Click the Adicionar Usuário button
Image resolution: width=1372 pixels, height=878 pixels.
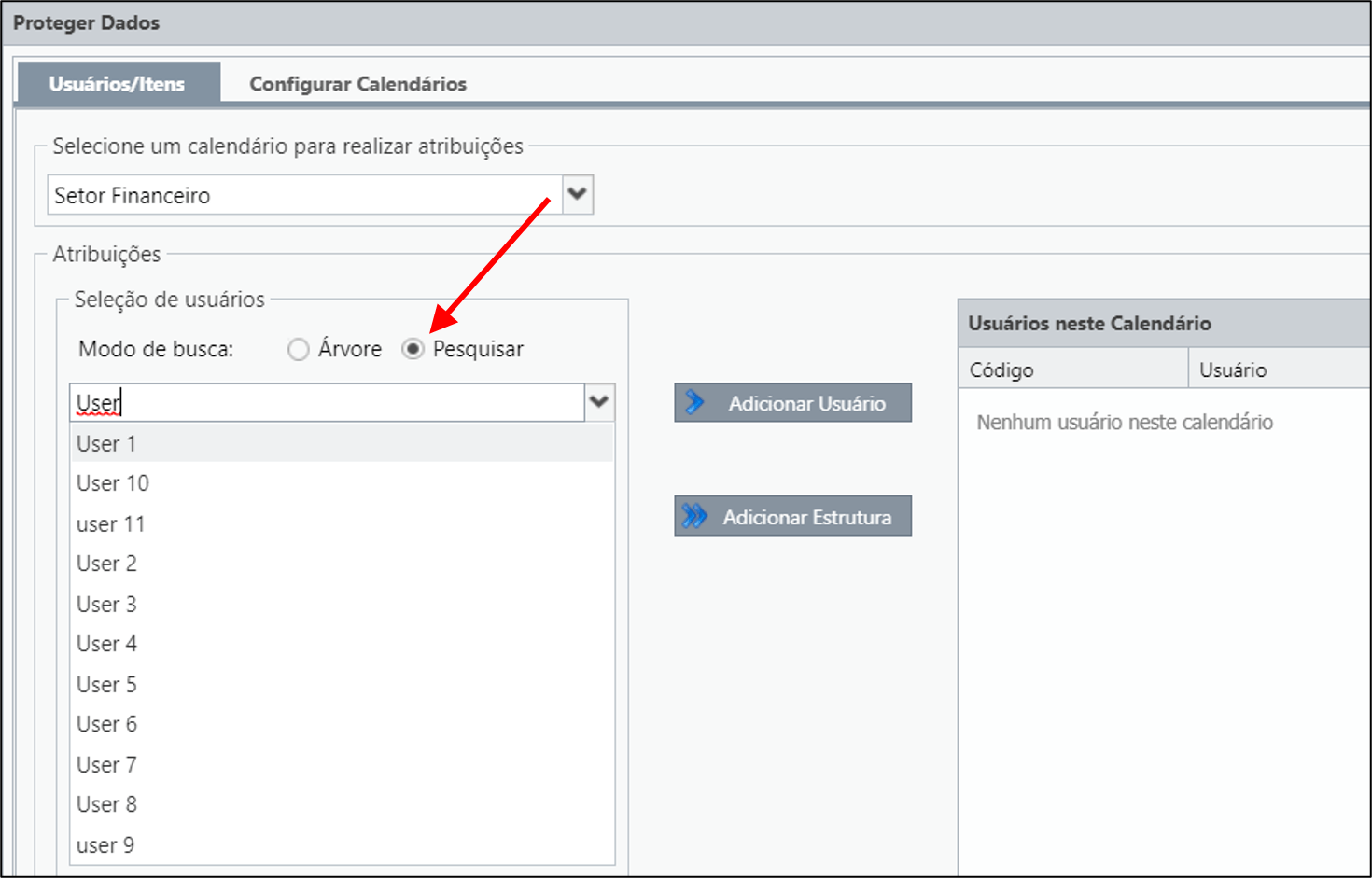(792, 402)
